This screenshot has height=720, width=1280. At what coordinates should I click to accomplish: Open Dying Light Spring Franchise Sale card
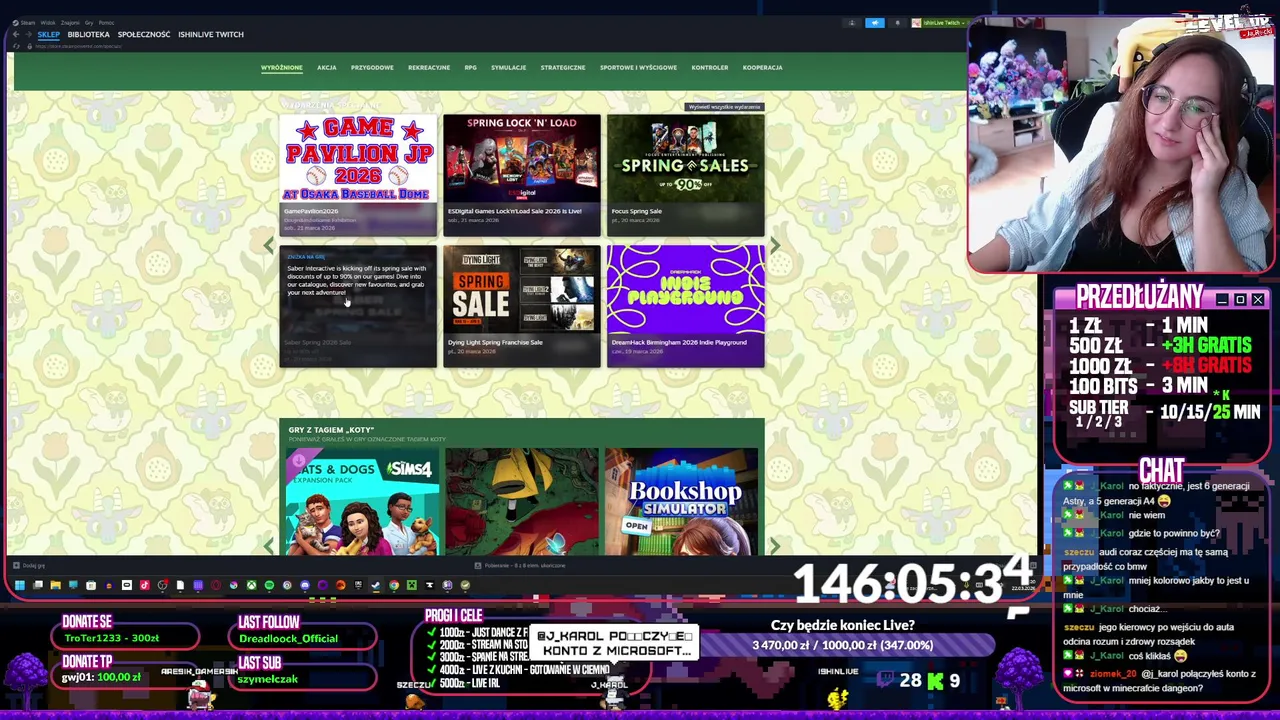click(522, 306)
